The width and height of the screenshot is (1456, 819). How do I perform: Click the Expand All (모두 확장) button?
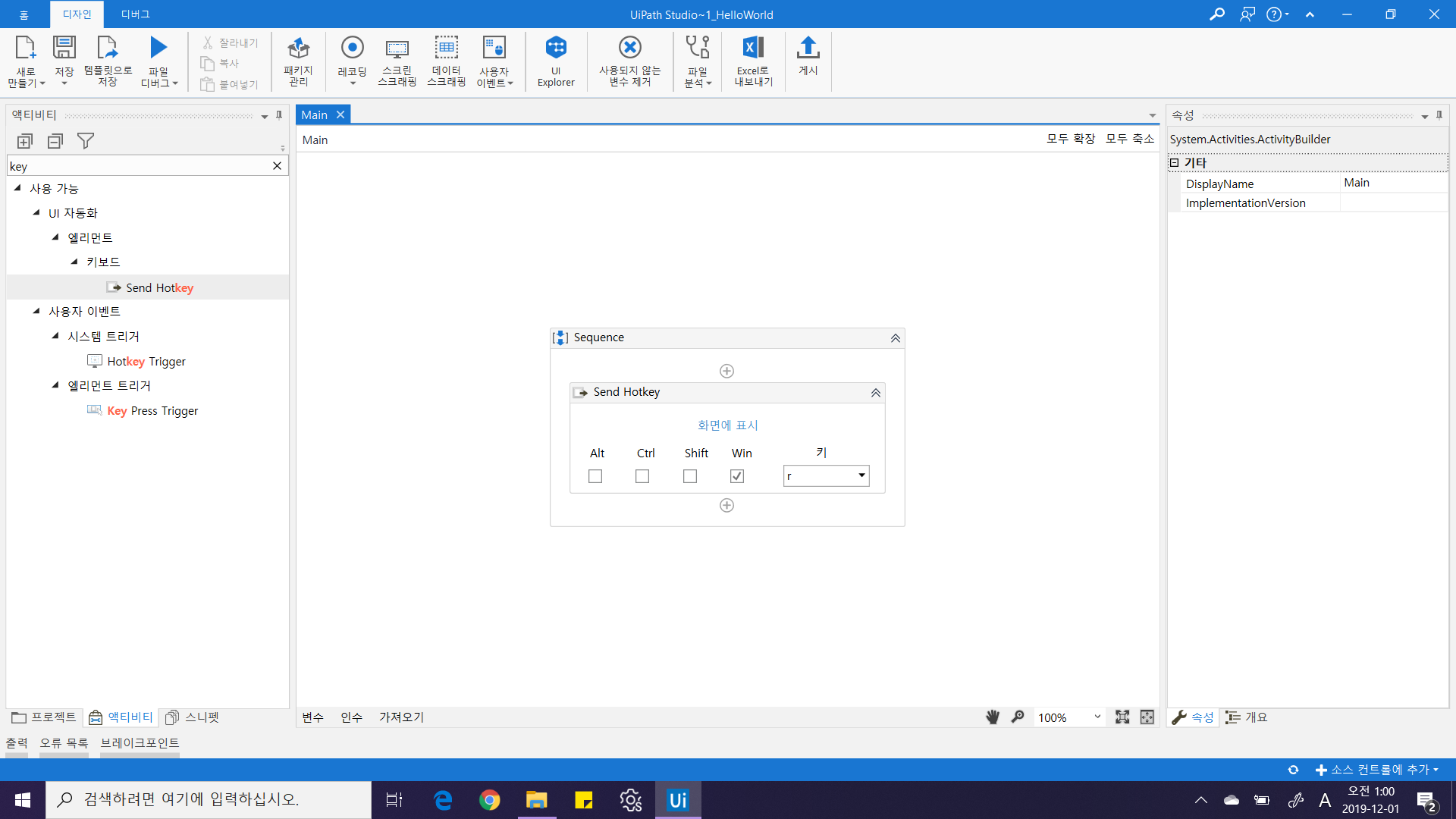(x=1071, y=139)
